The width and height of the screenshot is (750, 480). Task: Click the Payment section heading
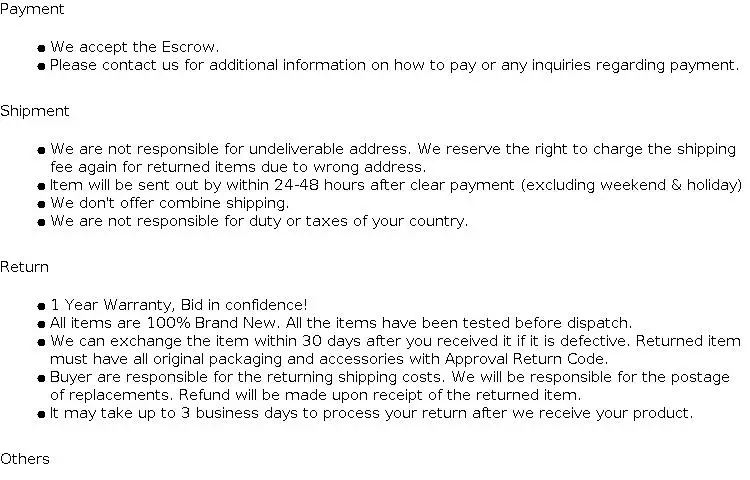click(32, 9)
